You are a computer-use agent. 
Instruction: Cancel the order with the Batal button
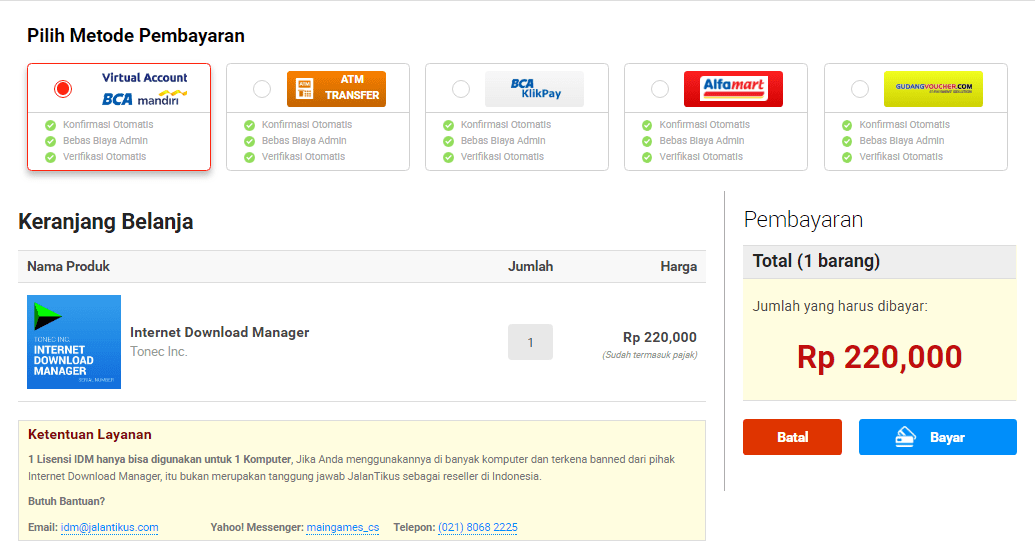[792, 437]
